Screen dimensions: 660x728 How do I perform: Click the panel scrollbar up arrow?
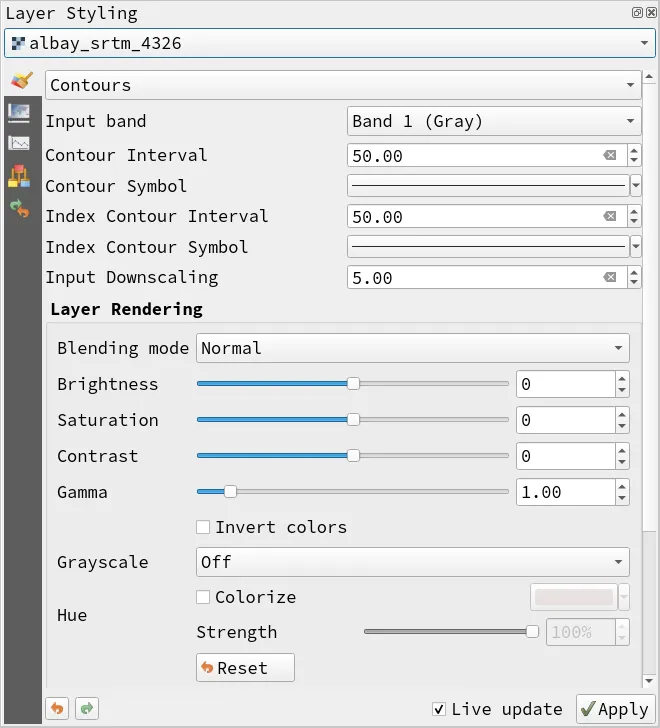649,76
